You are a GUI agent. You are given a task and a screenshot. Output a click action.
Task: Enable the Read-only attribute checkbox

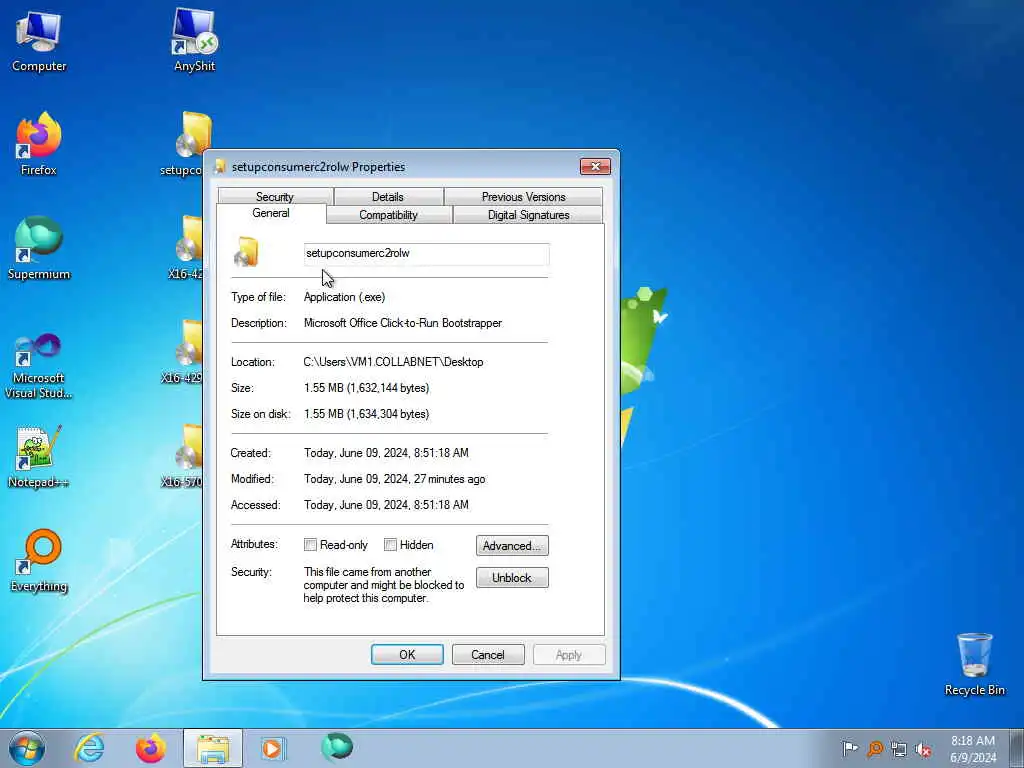pos(310,545)
